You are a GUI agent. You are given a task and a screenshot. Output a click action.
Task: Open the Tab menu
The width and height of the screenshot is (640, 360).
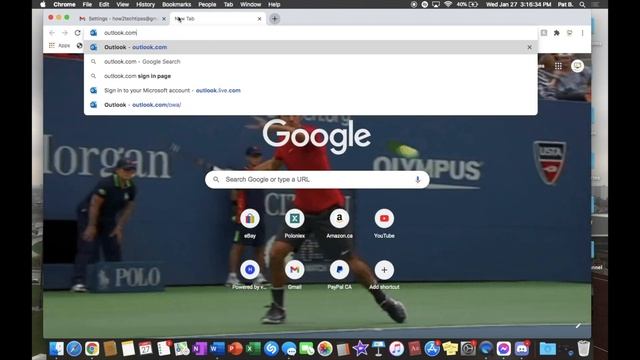[228, 4]
